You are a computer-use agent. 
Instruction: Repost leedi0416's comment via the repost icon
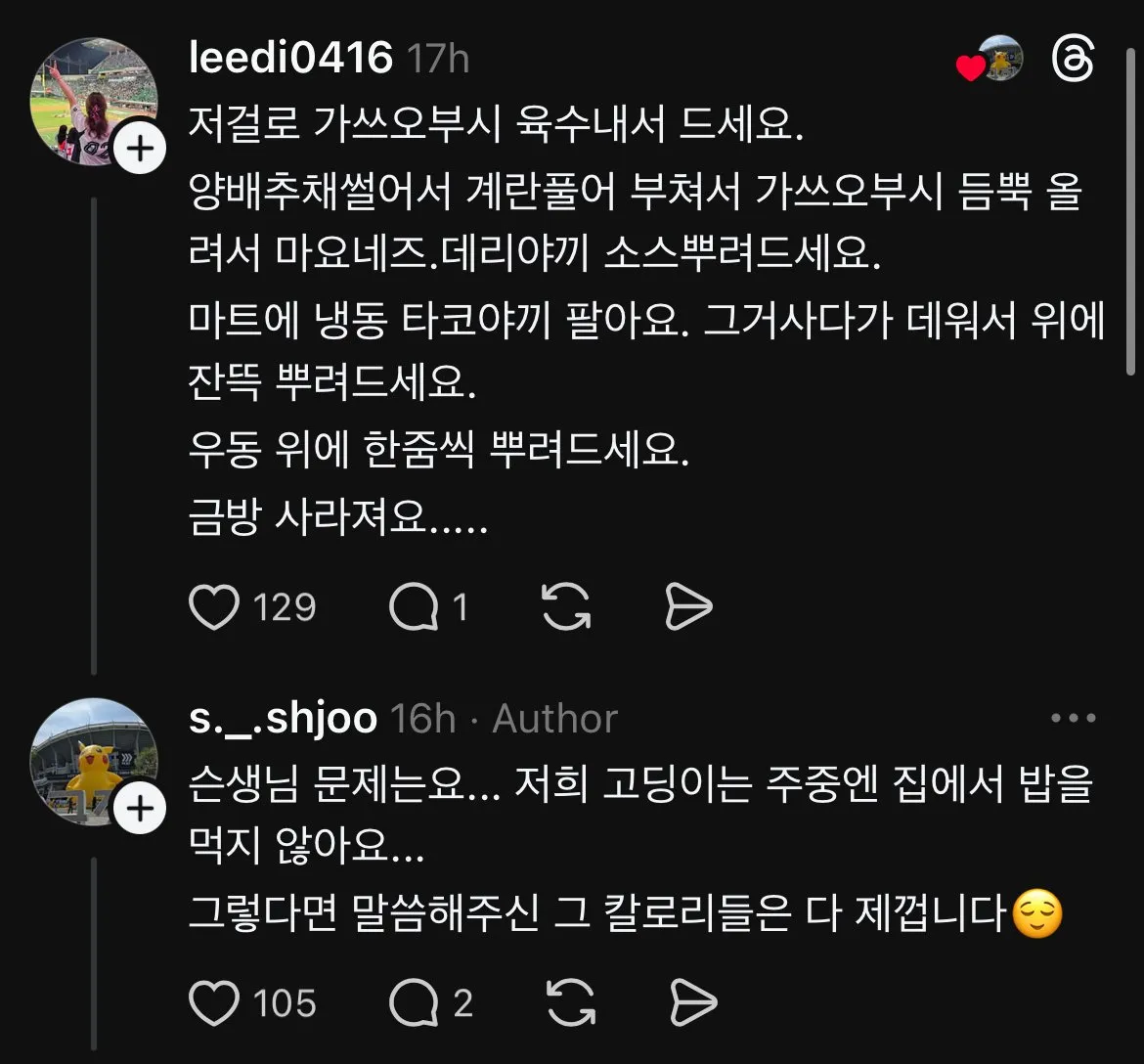566,605
